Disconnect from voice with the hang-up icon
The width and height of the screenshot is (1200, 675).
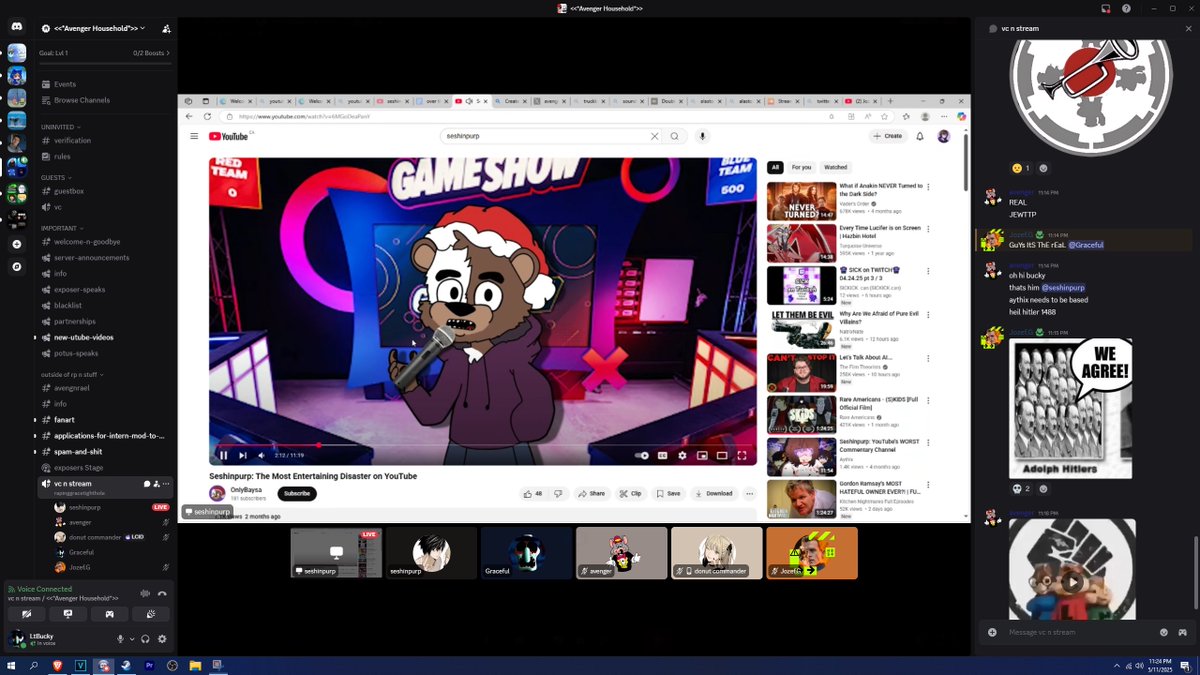tap(162, 593)
